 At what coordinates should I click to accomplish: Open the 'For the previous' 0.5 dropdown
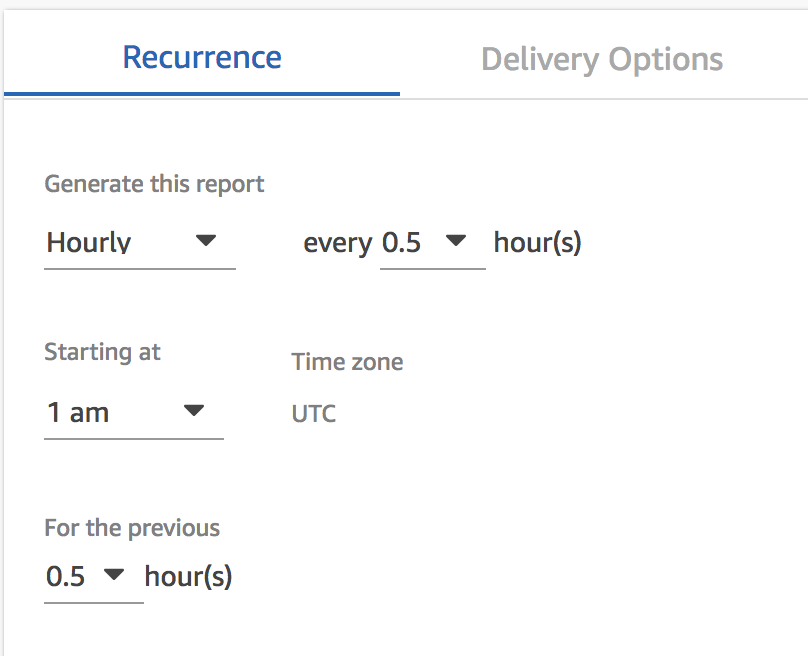94,576
